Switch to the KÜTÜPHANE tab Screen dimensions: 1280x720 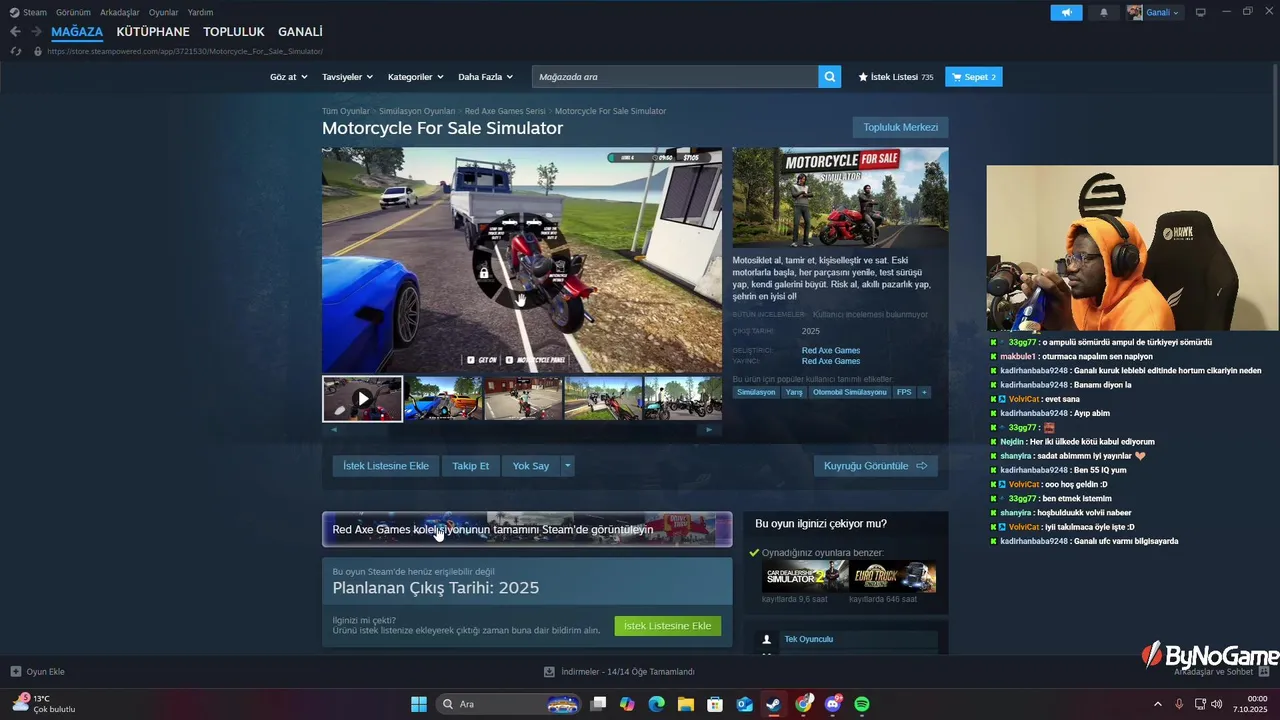coord(153,32)
